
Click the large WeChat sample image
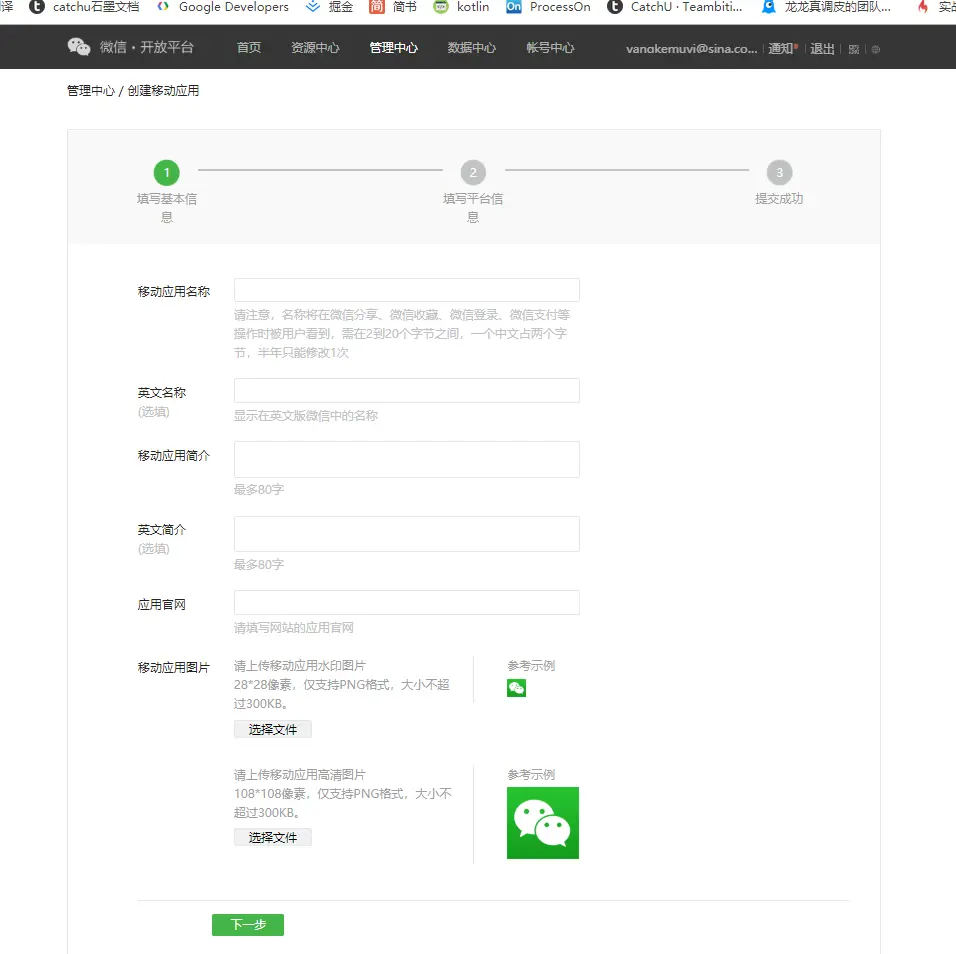(x=542, y=823)
